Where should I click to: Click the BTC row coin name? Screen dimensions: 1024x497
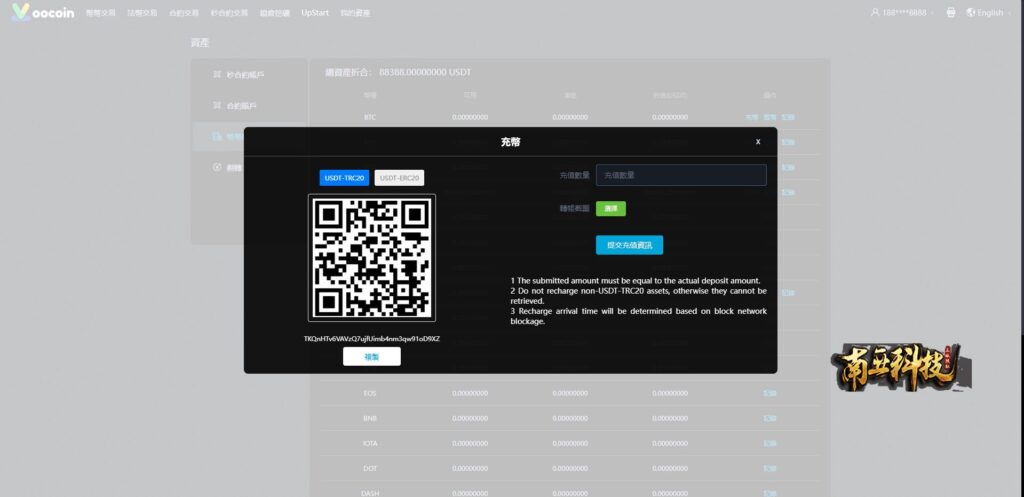[370, 118]
